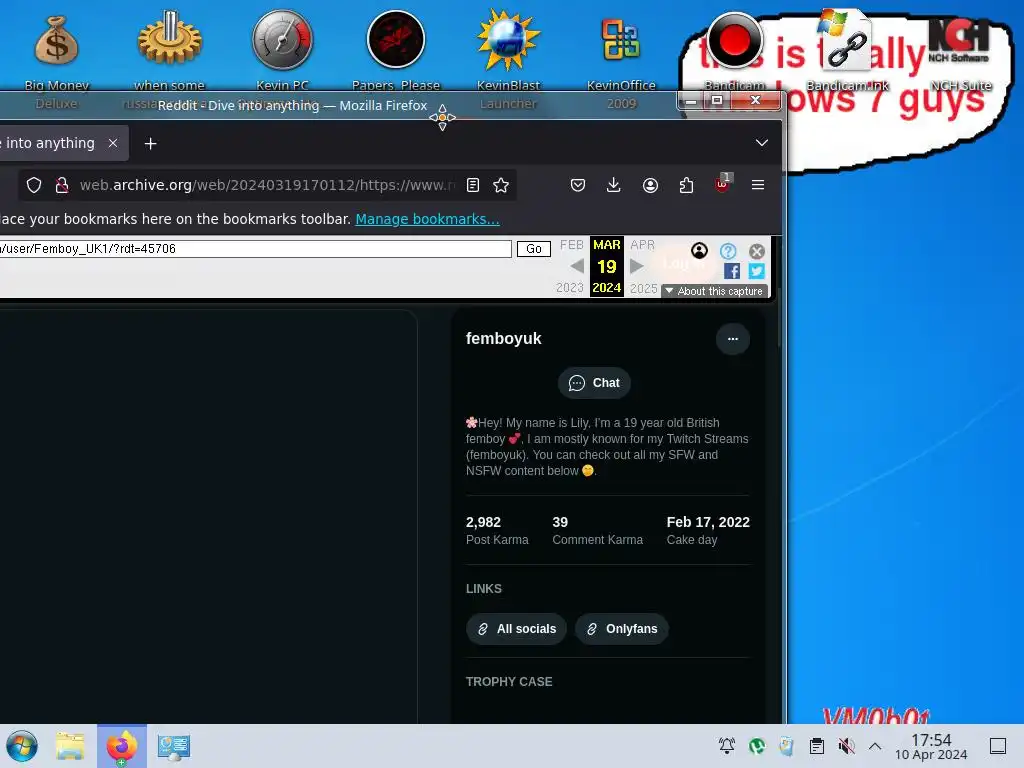Click the uBlock Origin extension icon
The image size is (1024, 768).
point(723,184)
